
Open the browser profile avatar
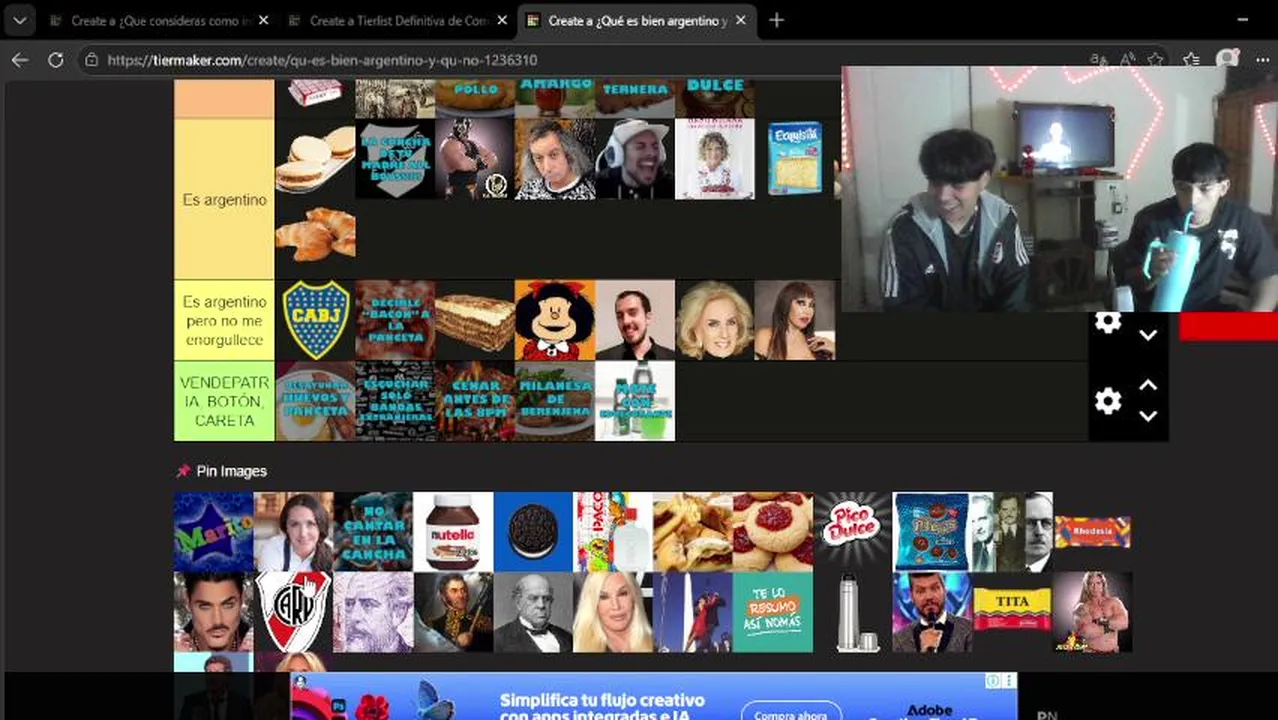pyautogui.click(x=1227, y=60)
